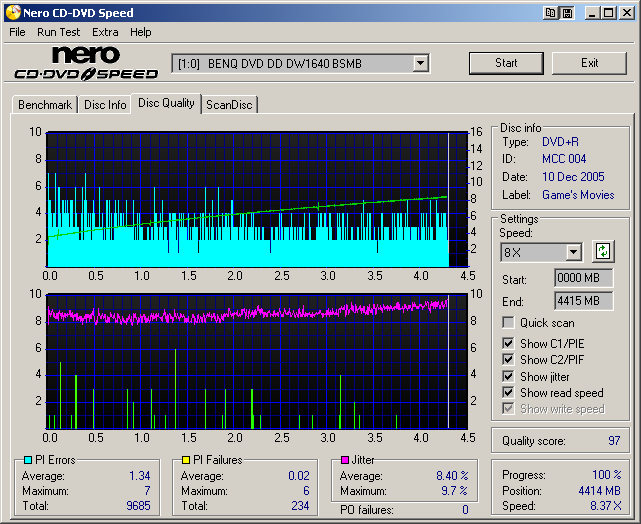Uncheck Show C1/PIE option
Screen dimensions: 641x524
pyautogui.click(x=509, y=344)
